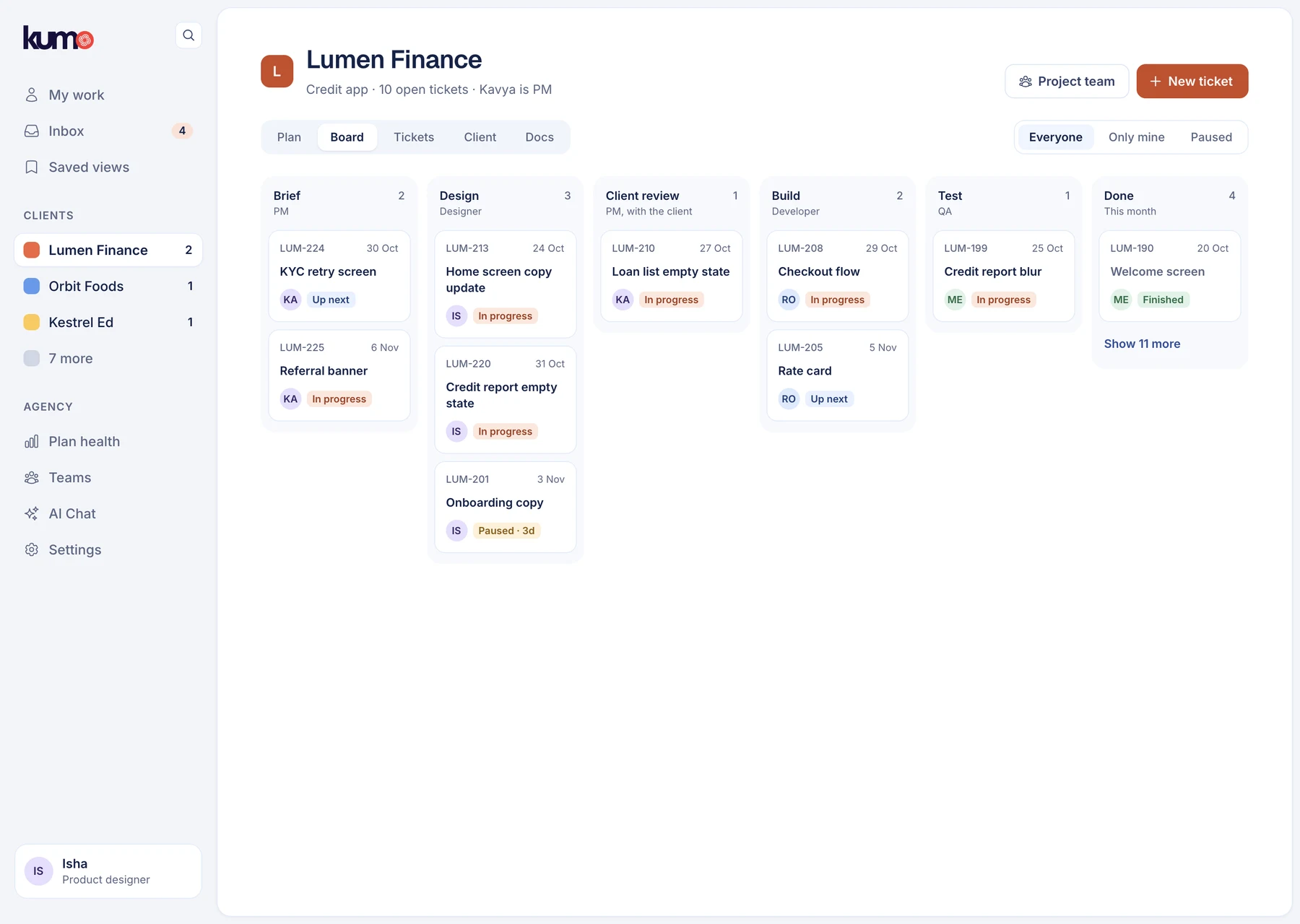Open the Referral banner ticket card

click(x=339, y=375)
